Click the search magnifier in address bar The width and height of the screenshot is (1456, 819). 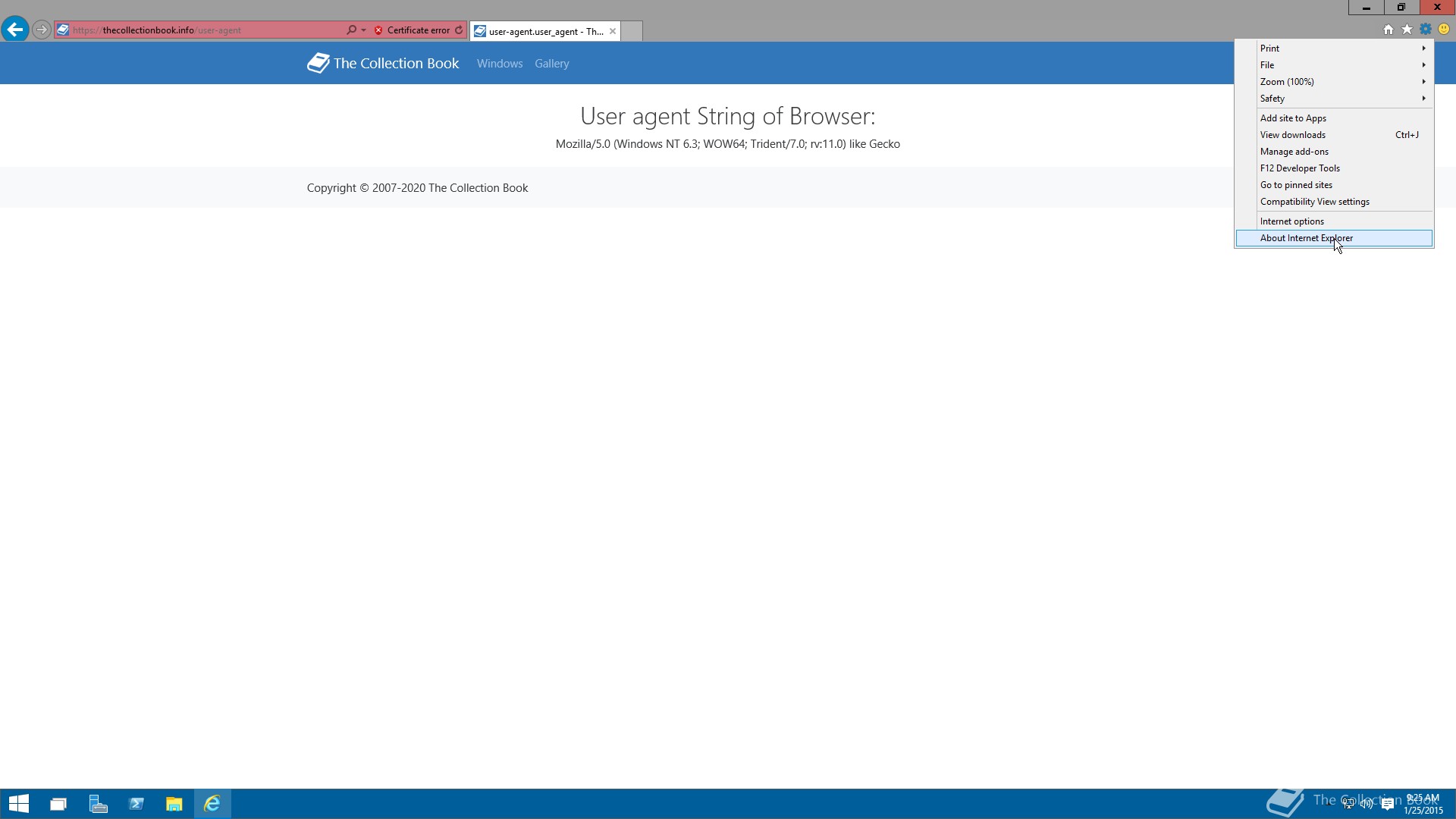[x=351, y=30]
